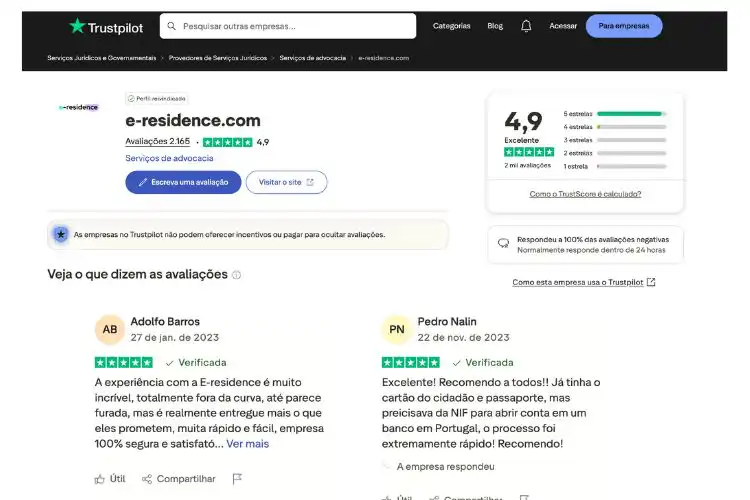Open the notifications bell

point(526,26)
